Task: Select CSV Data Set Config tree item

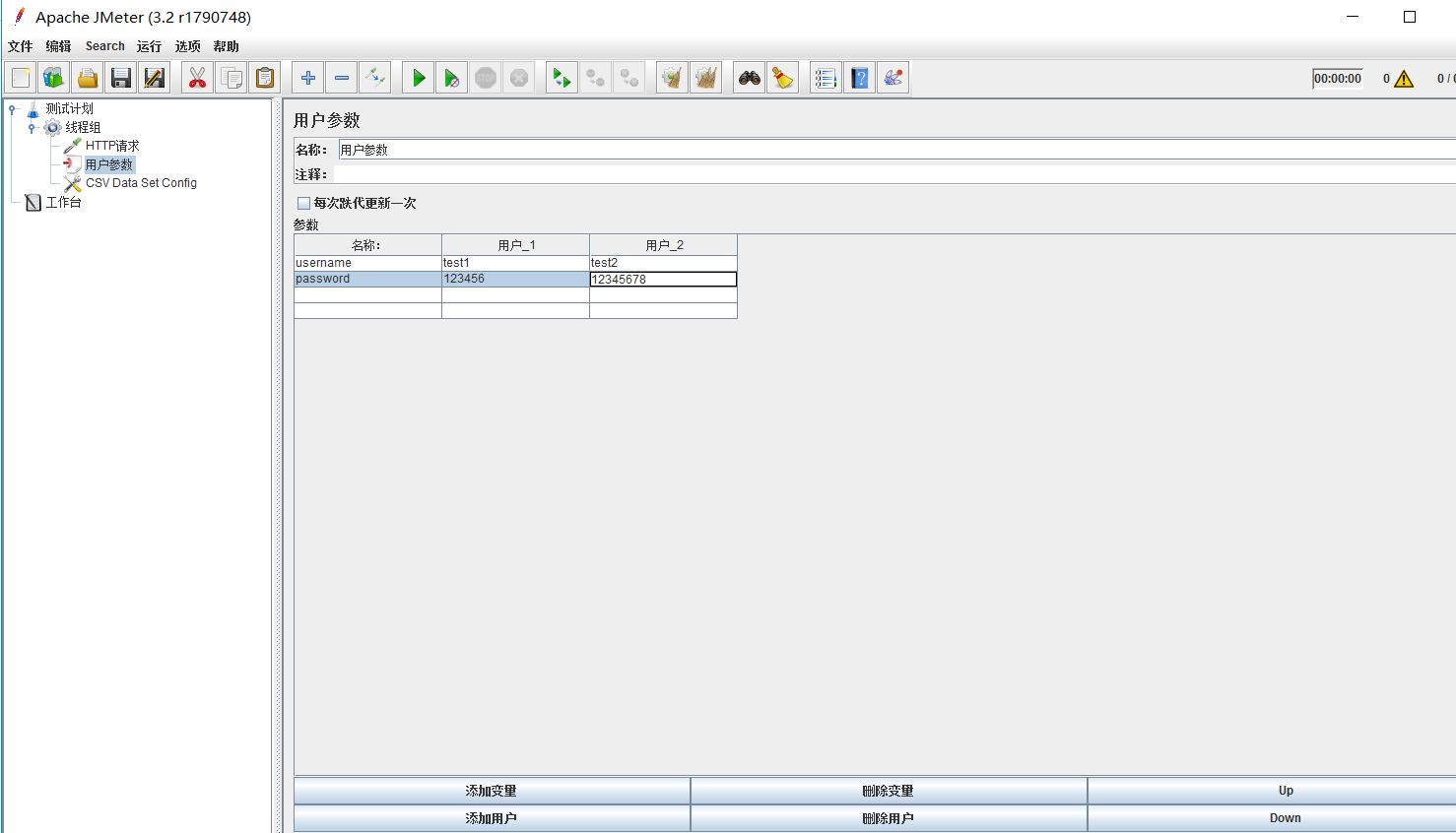Action: (x=141, y=183)
